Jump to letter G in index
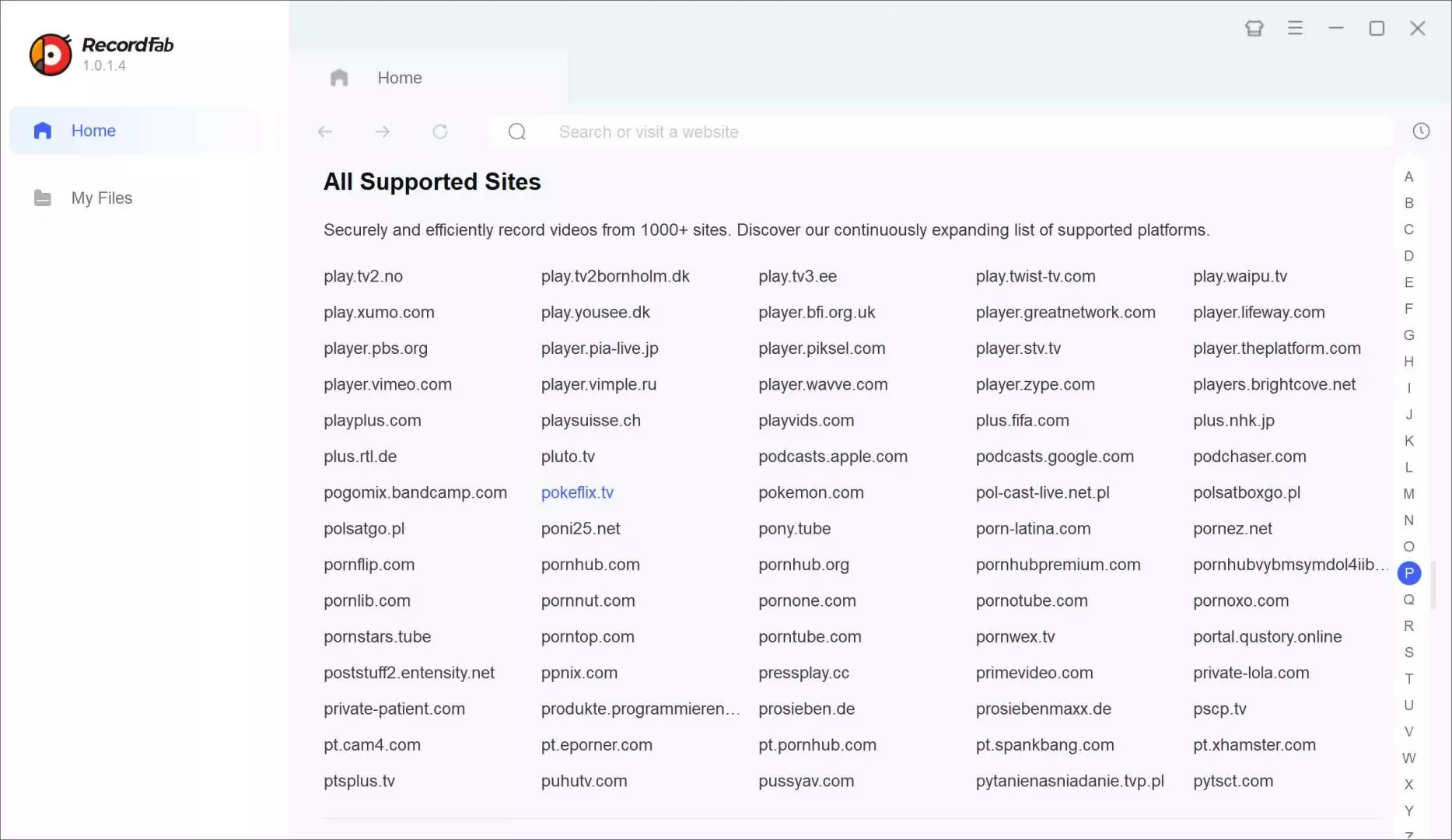 1408,335
